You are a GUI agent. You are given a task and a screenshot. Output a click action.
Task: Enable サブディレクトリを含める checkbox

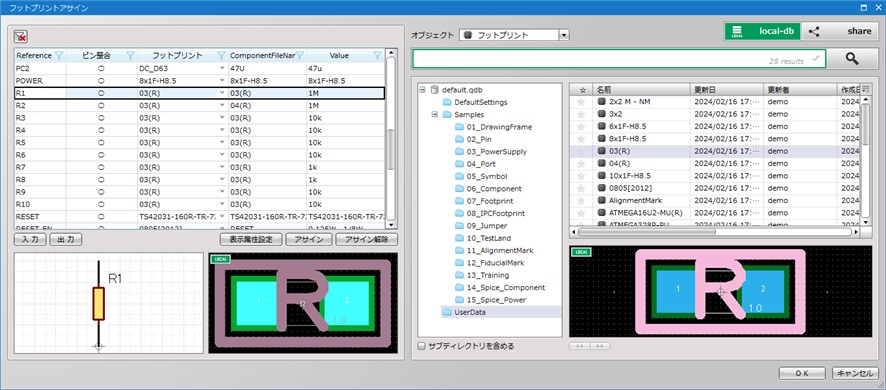click(421, 346)
